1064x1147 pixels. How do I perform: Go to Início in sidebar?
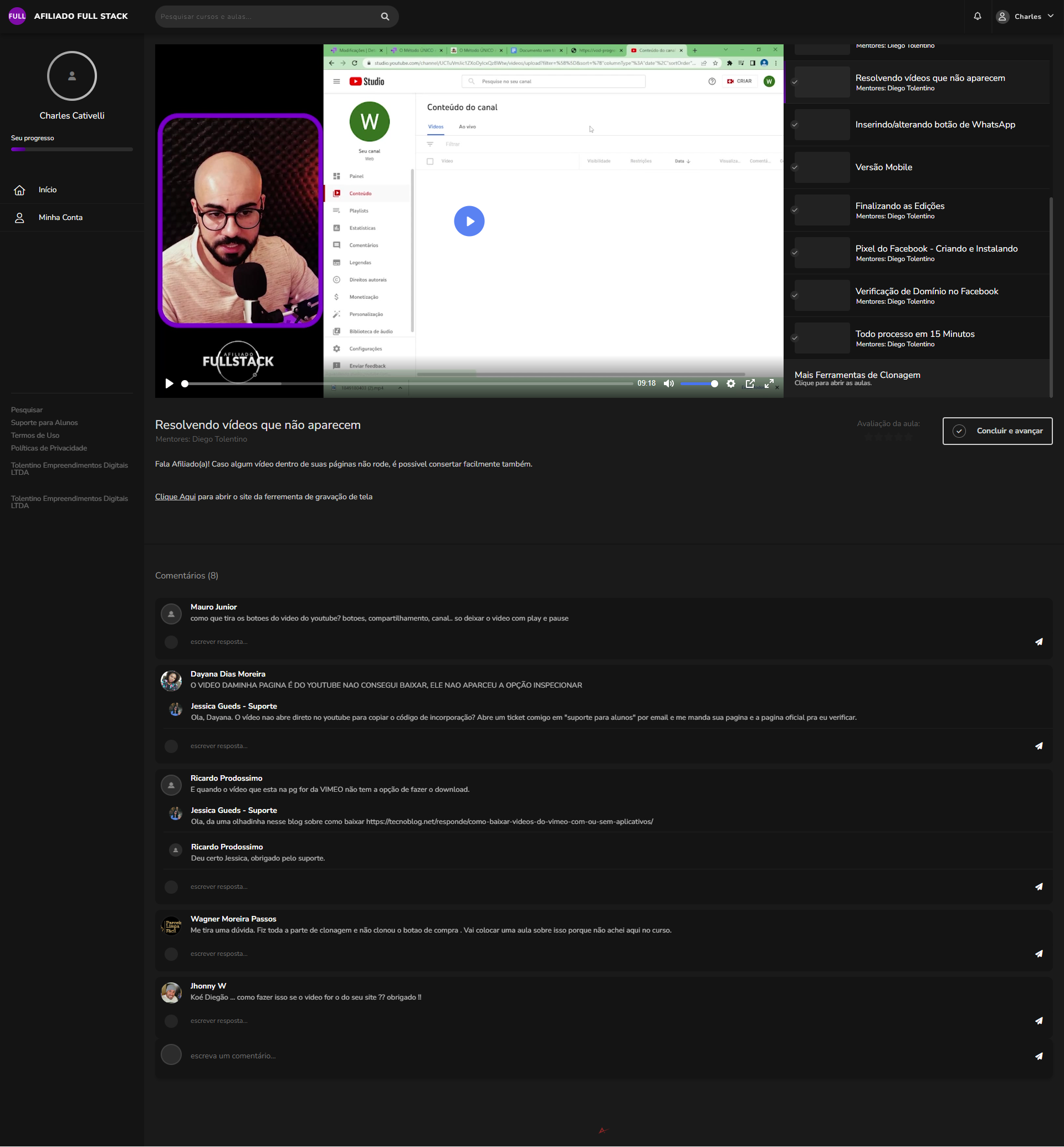(47, 190)
